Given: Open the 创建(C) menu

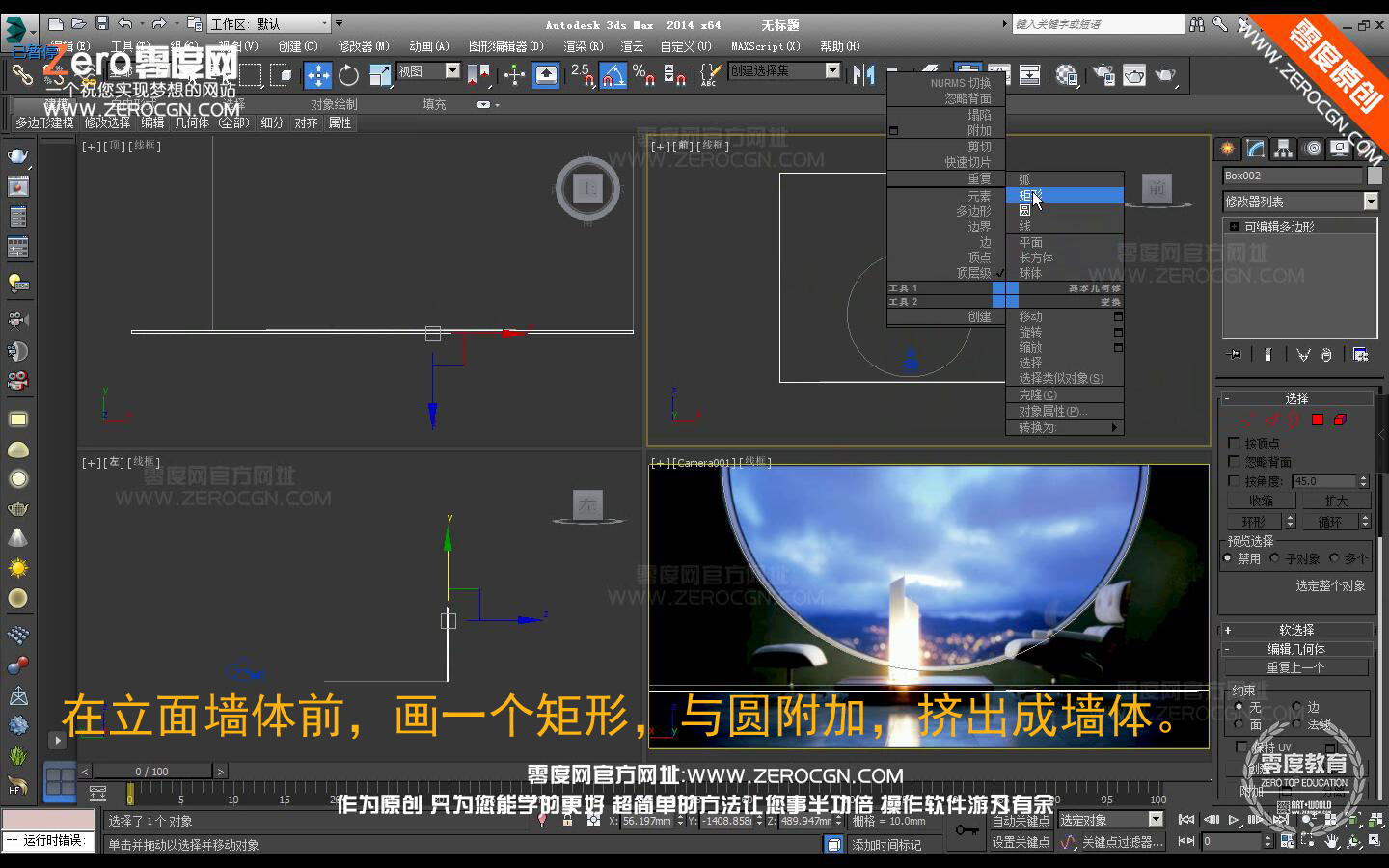Looking at the screenshot, I should click(x=298, y=46).
